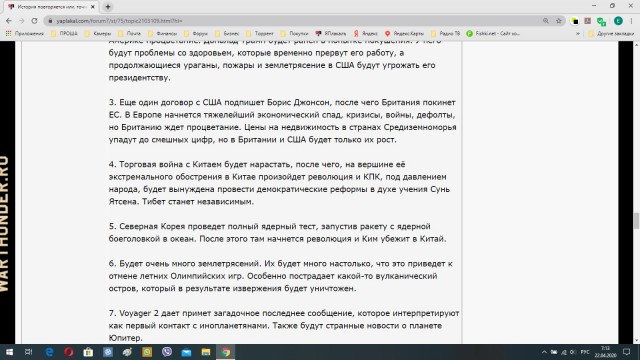This screenshot has width=640, height=360.
Task: Click the green extension icon in toolbar
Action: (x=601, y=21)
